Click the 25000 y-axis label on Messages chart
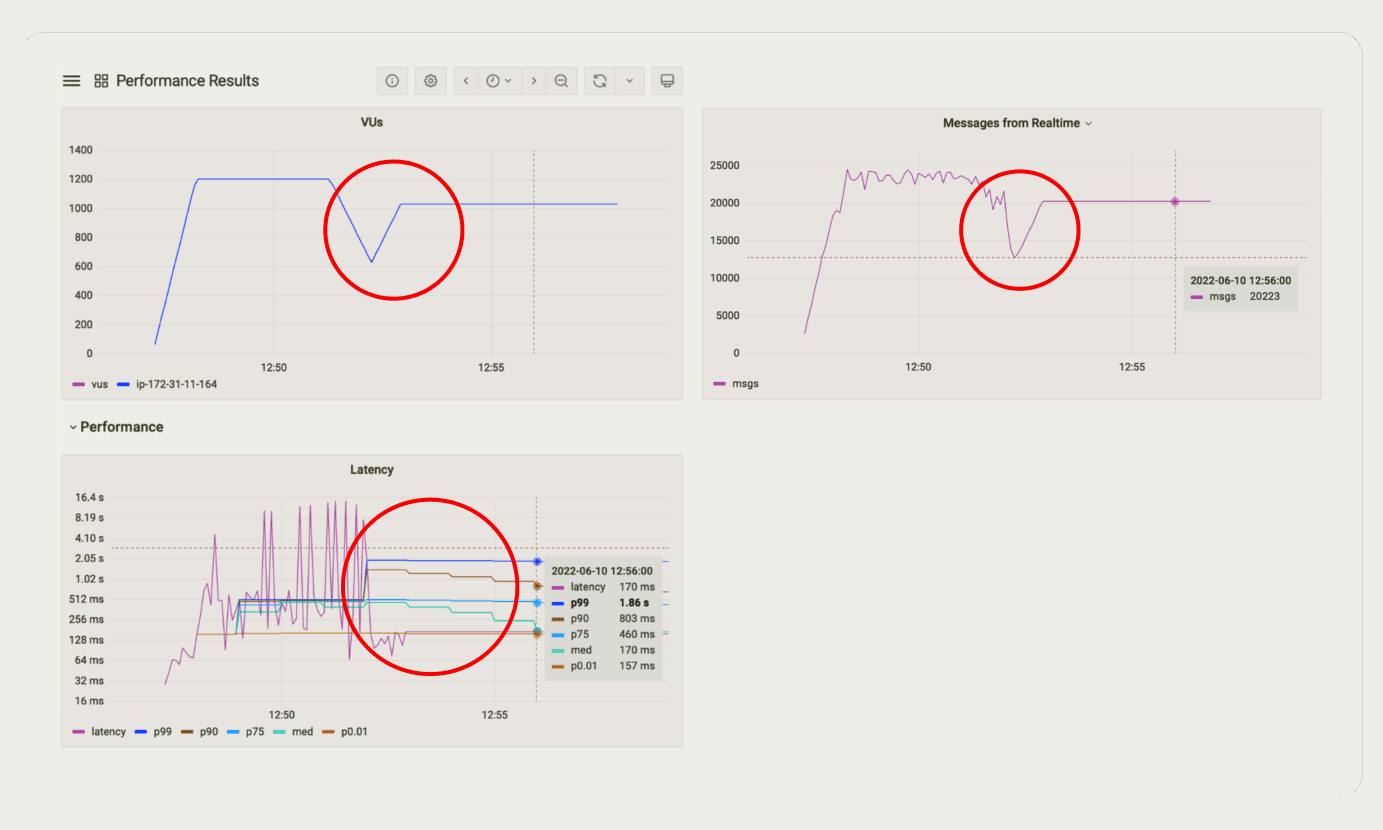 (x=724, y=165)
